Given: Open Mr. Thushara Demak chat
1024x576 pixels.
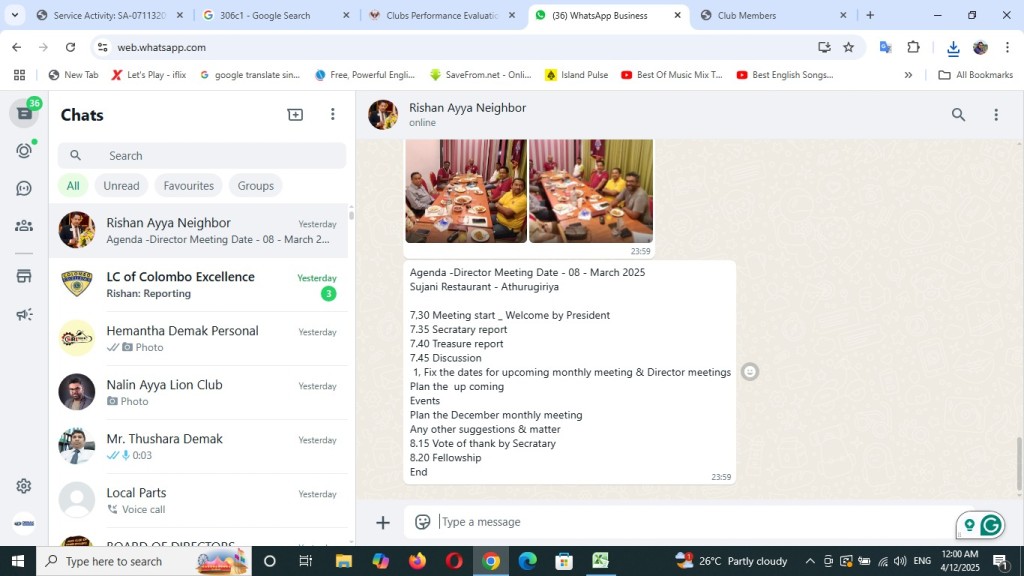Looking at the screenshot, I should click(x=199, y=447).
